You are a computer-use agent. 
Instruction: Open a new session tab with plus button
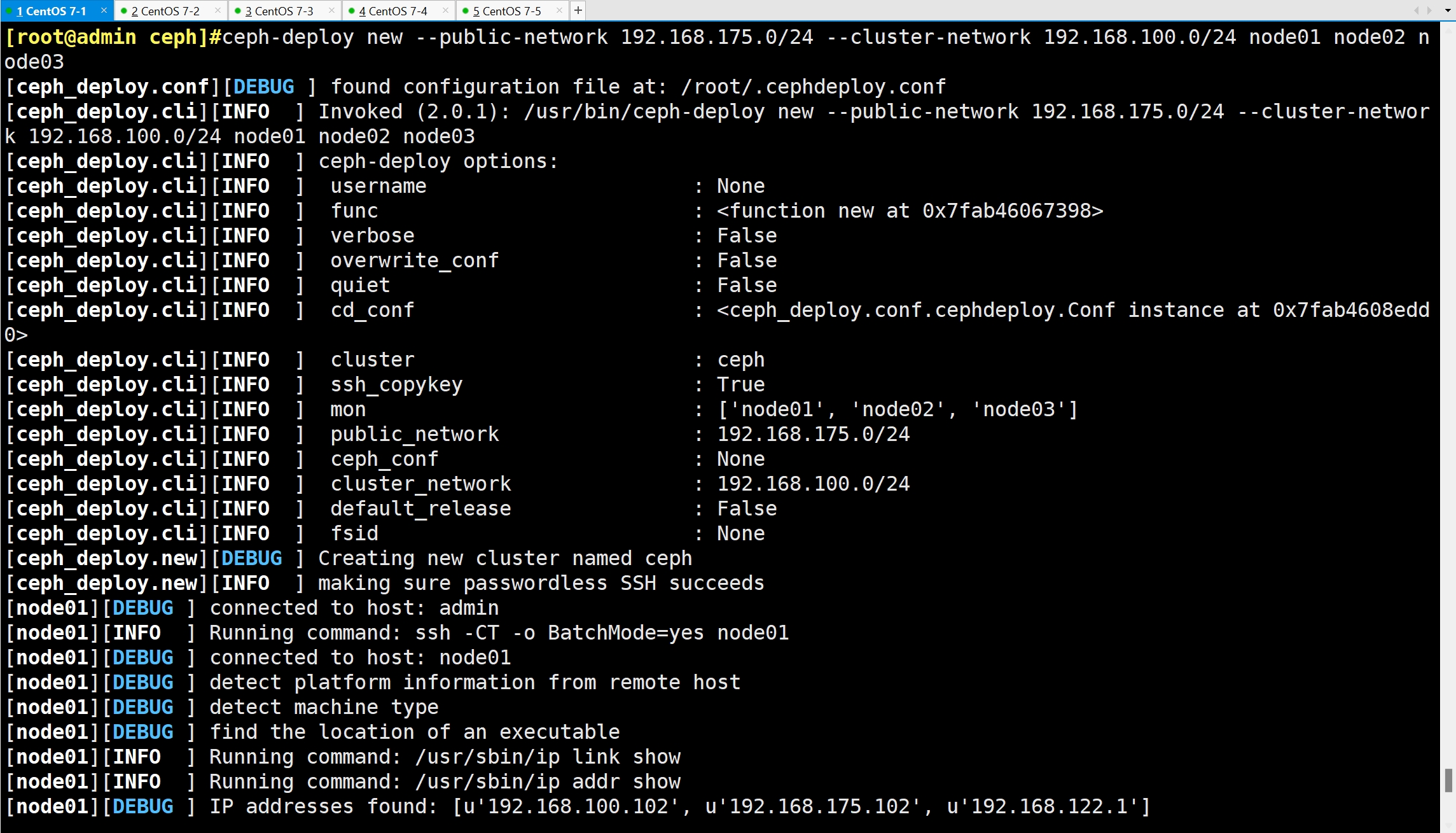(578, 10)
